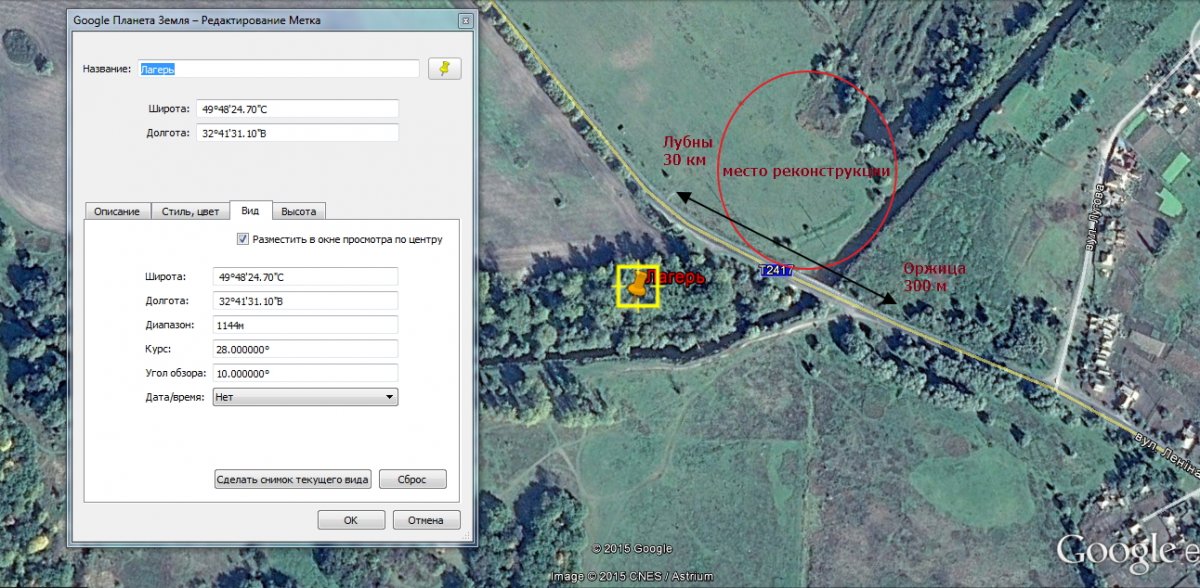Confirm with the OK button
This screenshot has width=1200, height=588.
(350, 520)
